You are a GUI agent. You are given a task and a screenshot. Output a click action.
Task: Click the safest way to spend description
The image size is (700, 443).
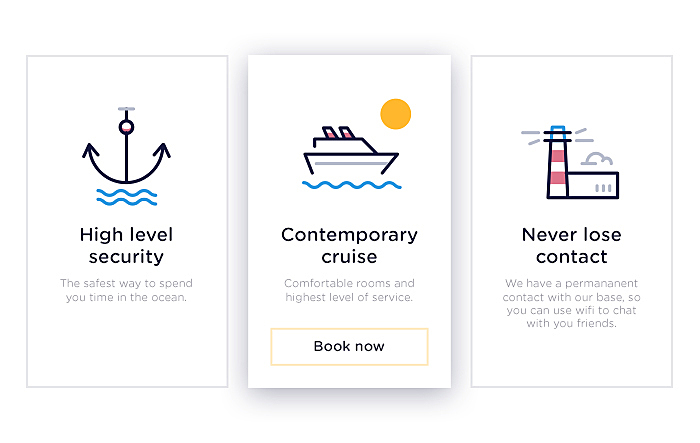click(126, 290)
